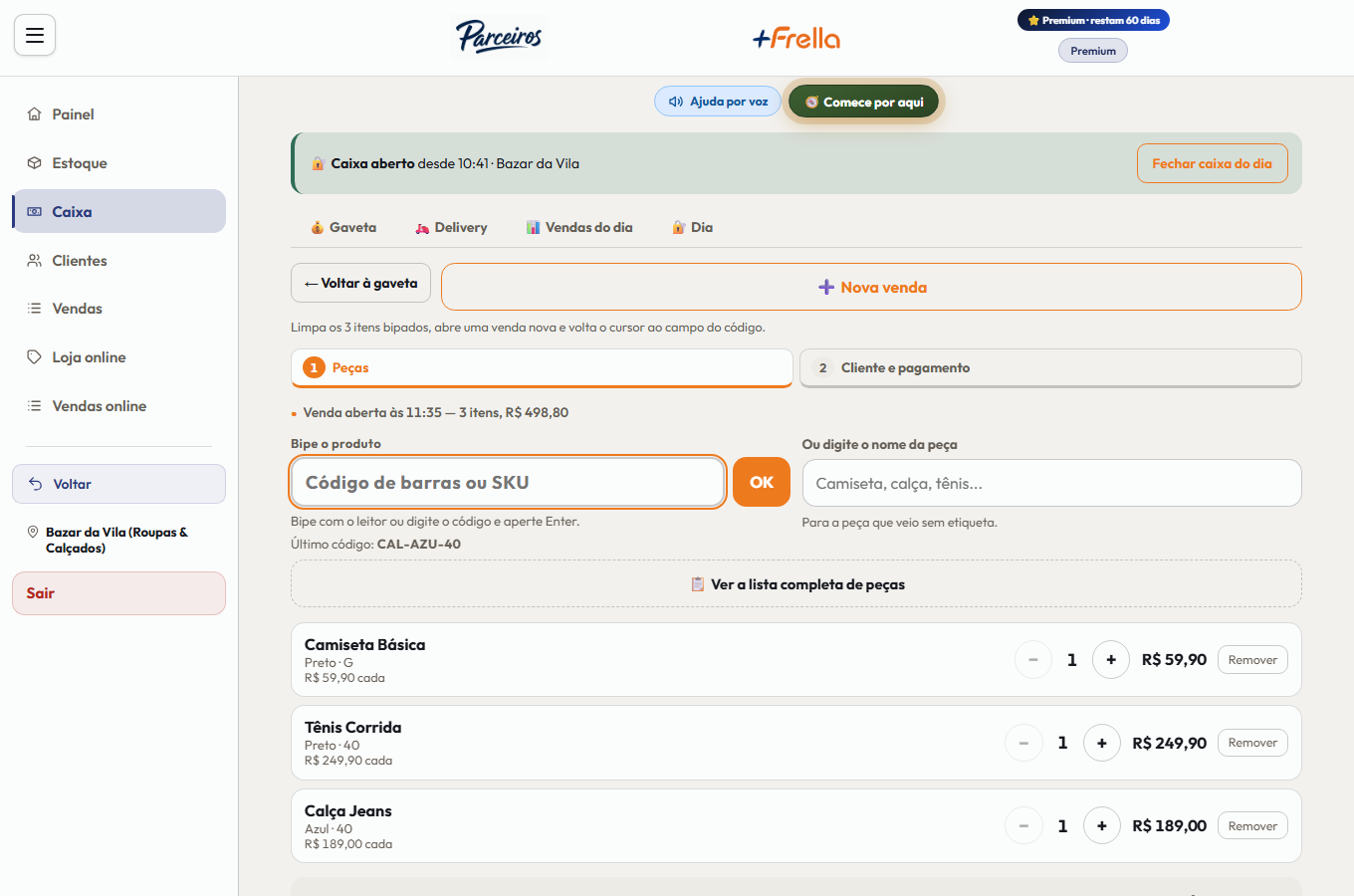The width and height of the screenshot is (1354, 896).
Task: Open the Vendas do dia tab
Action: click(x=579, y=227)
